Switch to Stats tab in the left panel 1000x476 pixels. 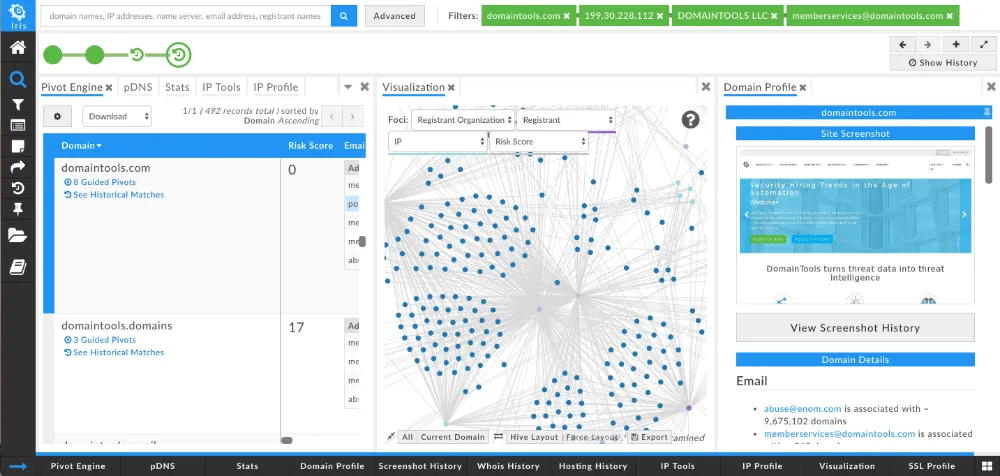click(177, 87)
